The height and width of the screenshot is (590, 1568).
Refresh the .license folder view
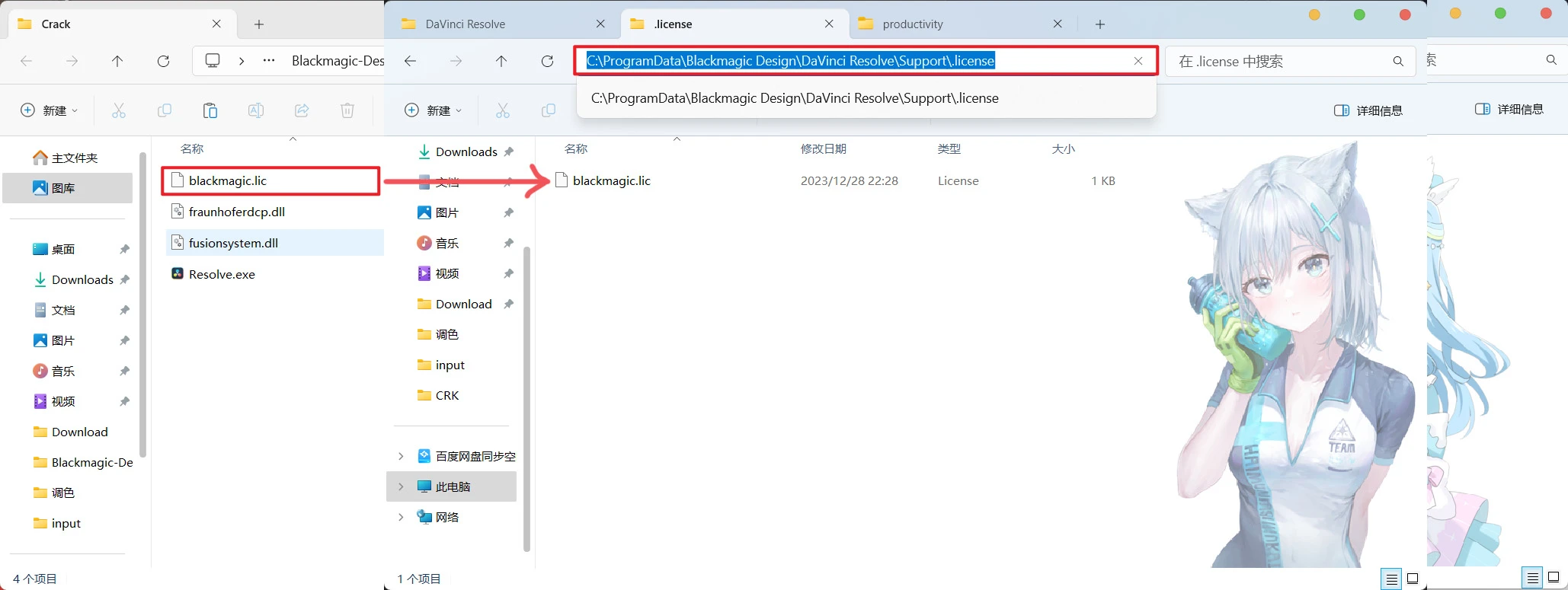[x=547, y=61]
